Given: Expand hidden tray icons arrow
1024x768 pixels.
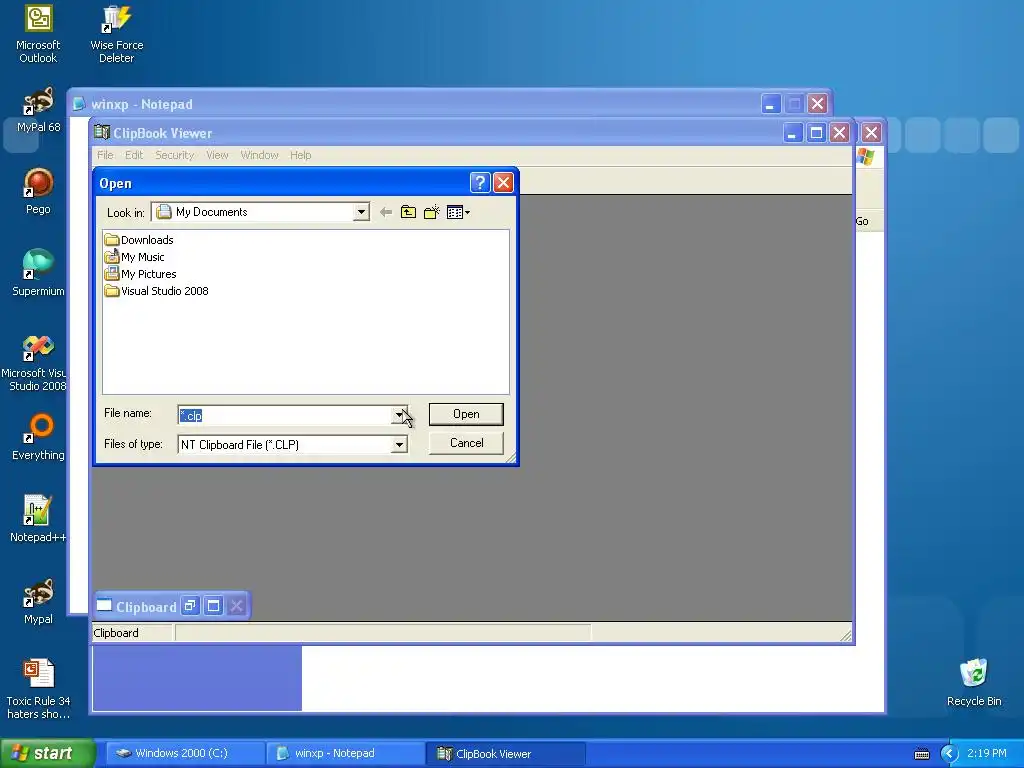Looking at the screenshot, I should 949,754.
